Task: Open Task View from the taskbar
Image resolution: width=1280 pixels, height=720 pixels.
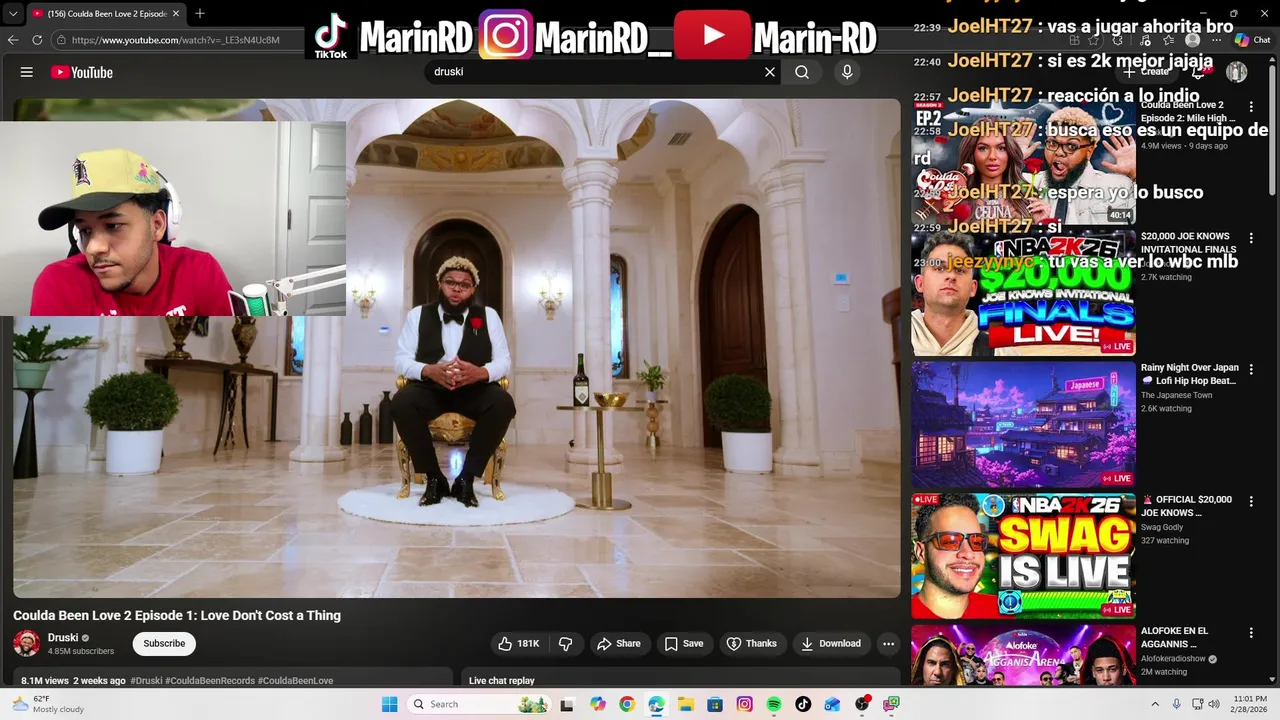Action: (567, 704)
